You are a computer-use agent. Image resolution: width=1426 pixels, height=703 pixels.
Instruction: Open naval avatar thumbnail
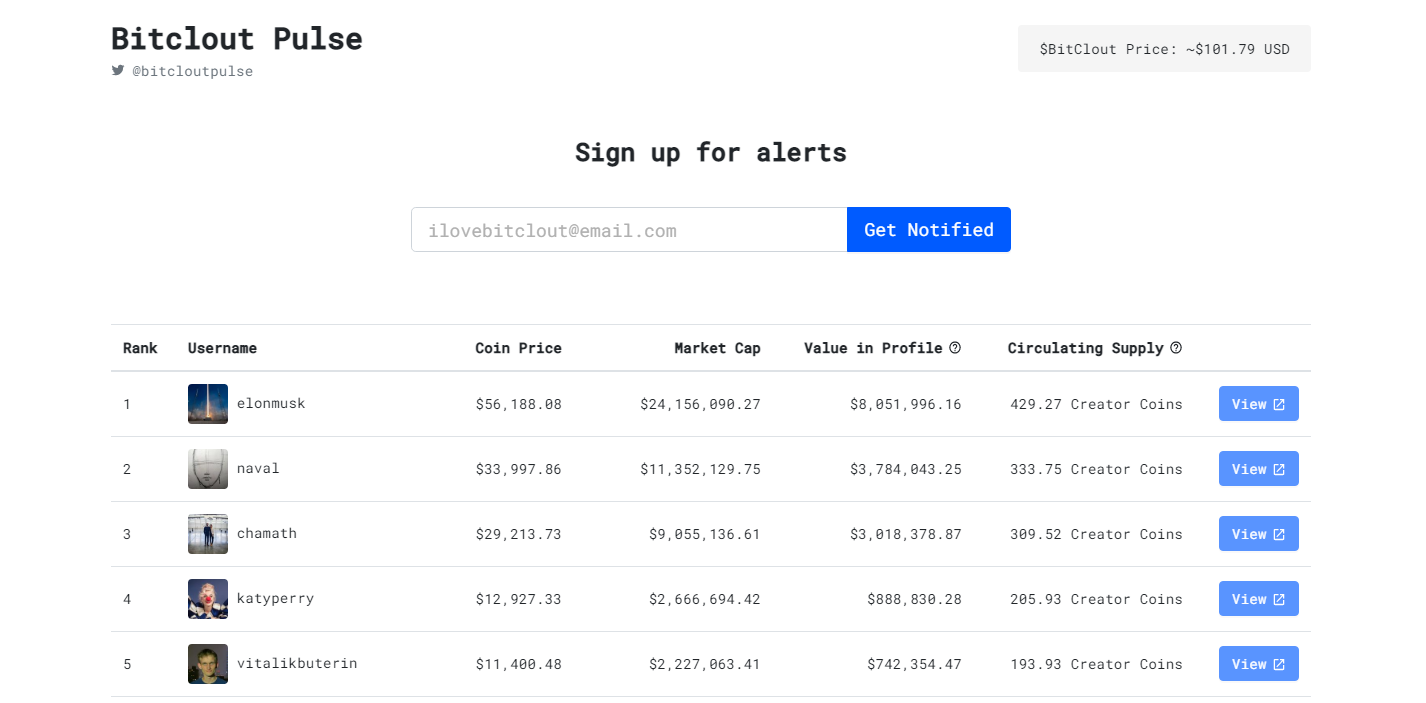(x=208, y=469)
